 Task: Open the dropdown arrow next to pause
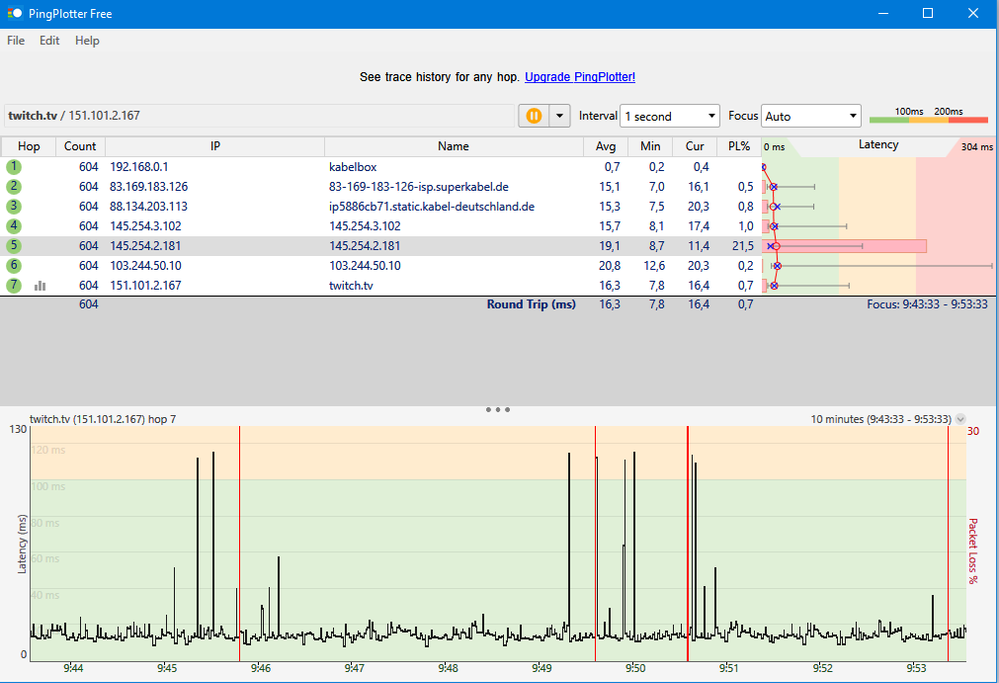[559, 116]
